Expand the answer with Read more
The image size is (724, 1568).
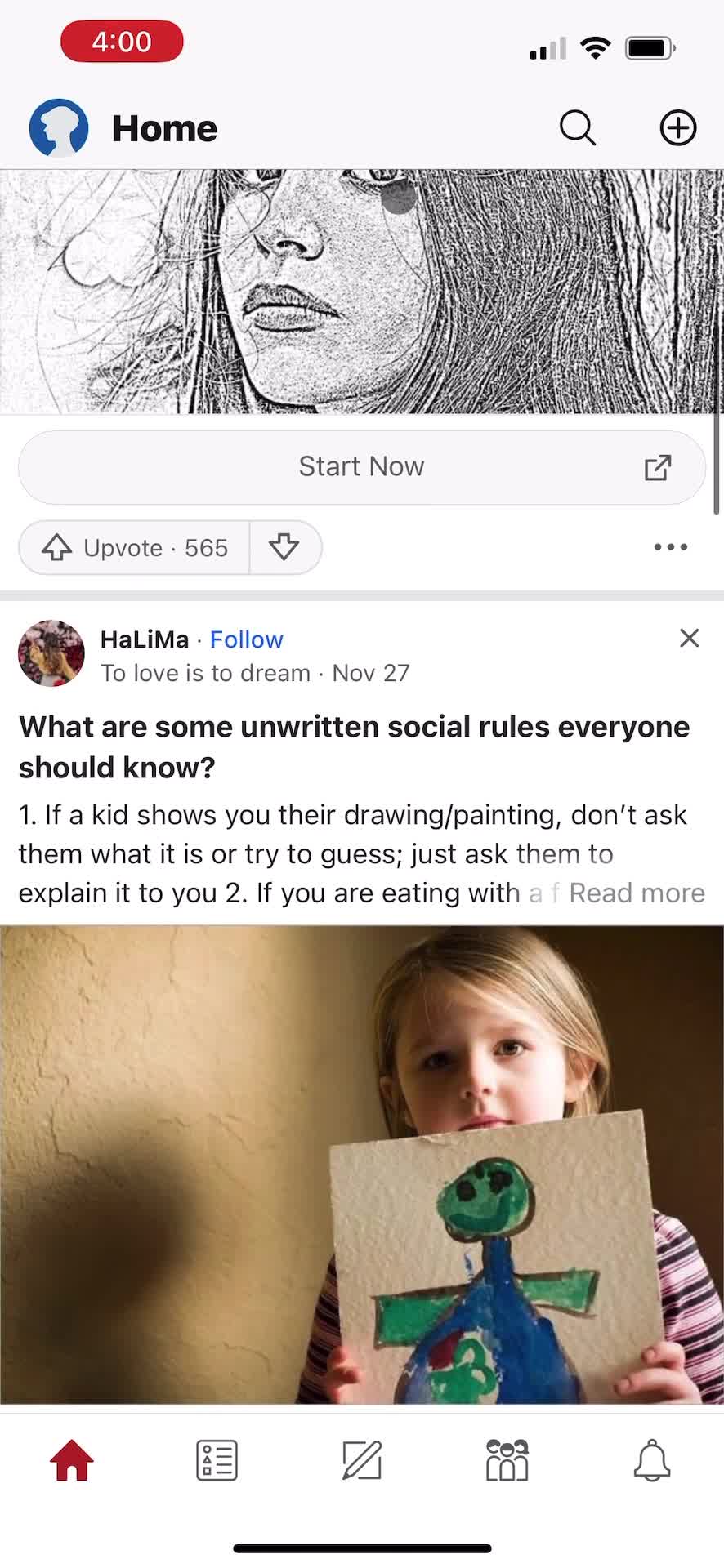637,893
